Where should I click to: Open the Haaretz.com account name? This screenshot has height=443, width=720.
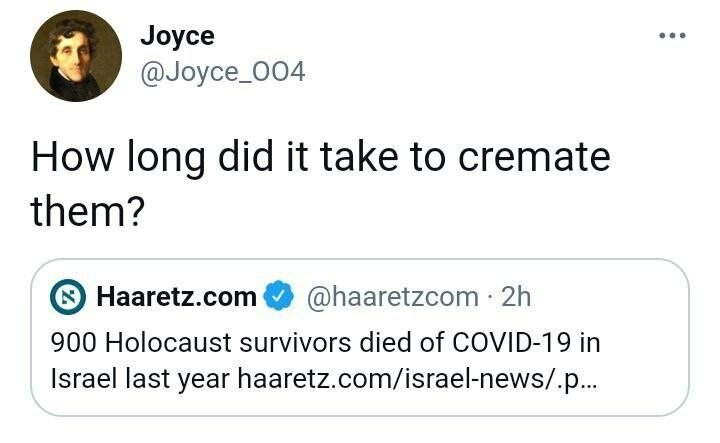coord(176,297)
